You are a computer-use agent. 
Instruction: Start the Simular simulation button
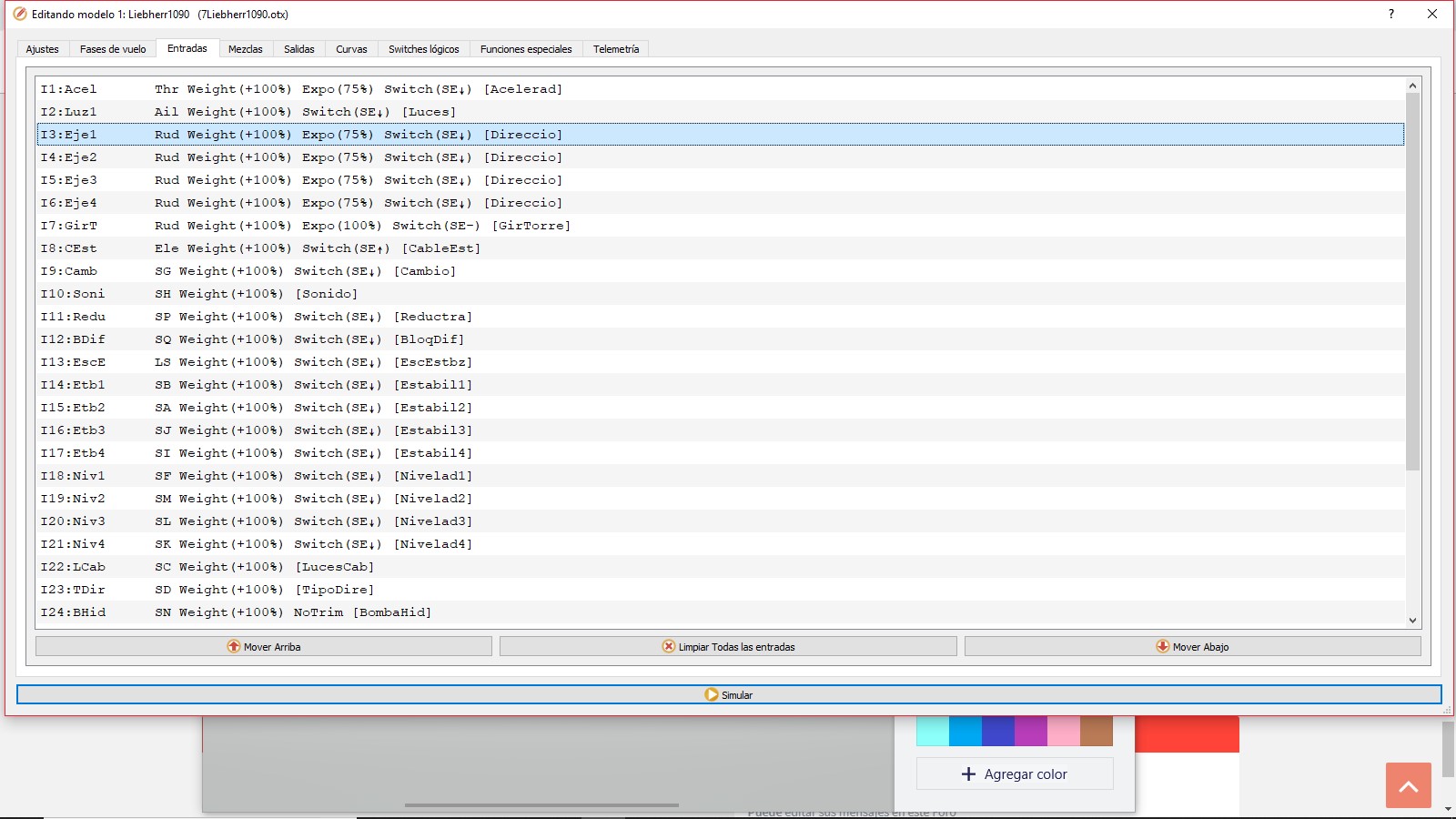click(728, 694)
